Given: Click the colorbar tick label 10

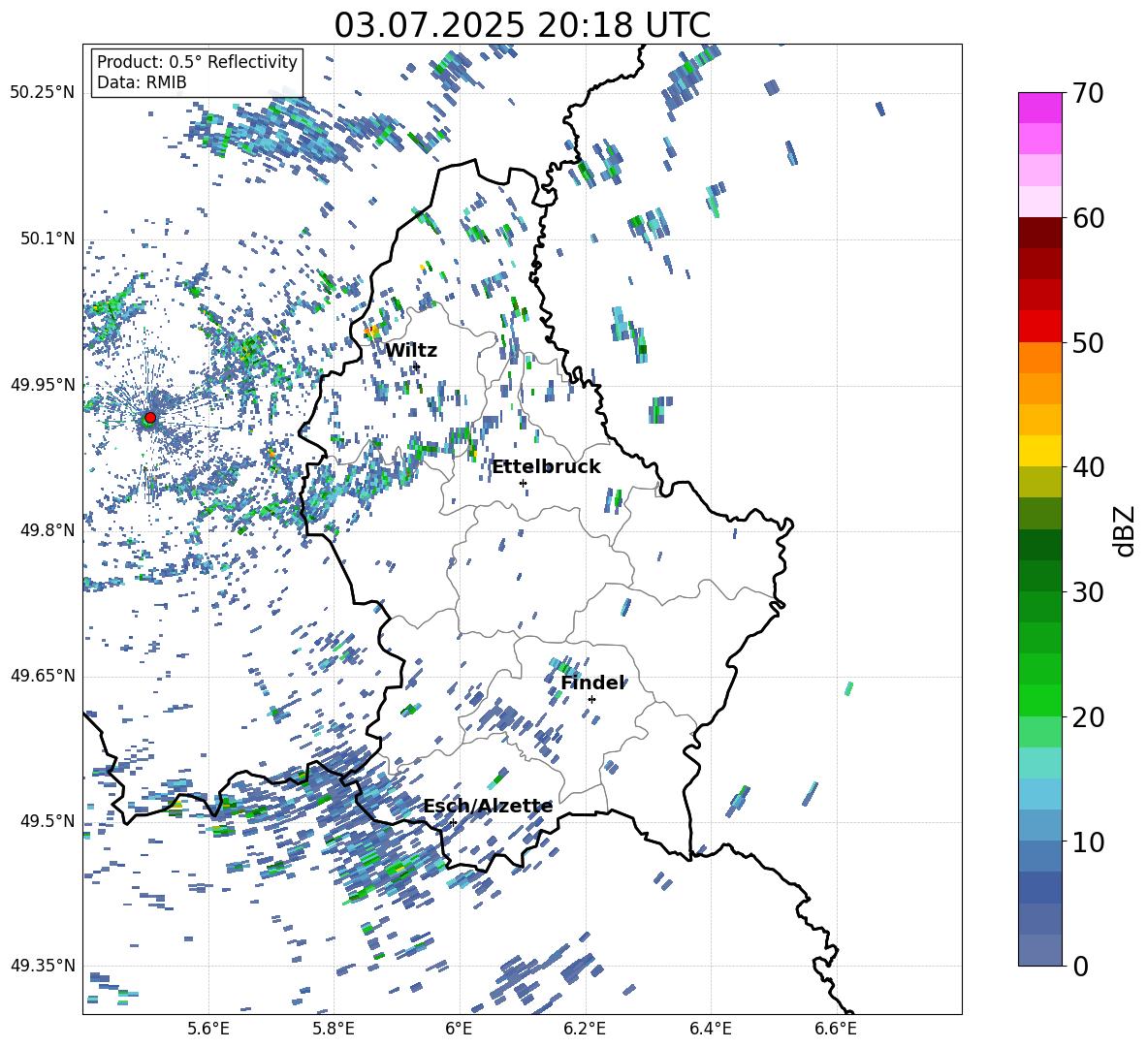Looking at the screenshot, I should (x=1088, y=842).
